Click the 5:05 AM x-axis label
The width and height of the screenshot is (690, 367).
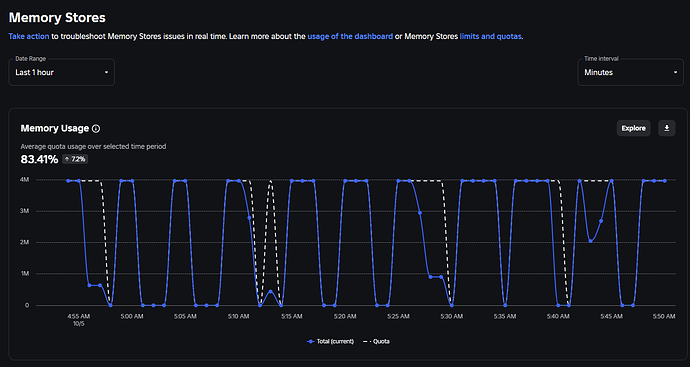coord(185,316)
